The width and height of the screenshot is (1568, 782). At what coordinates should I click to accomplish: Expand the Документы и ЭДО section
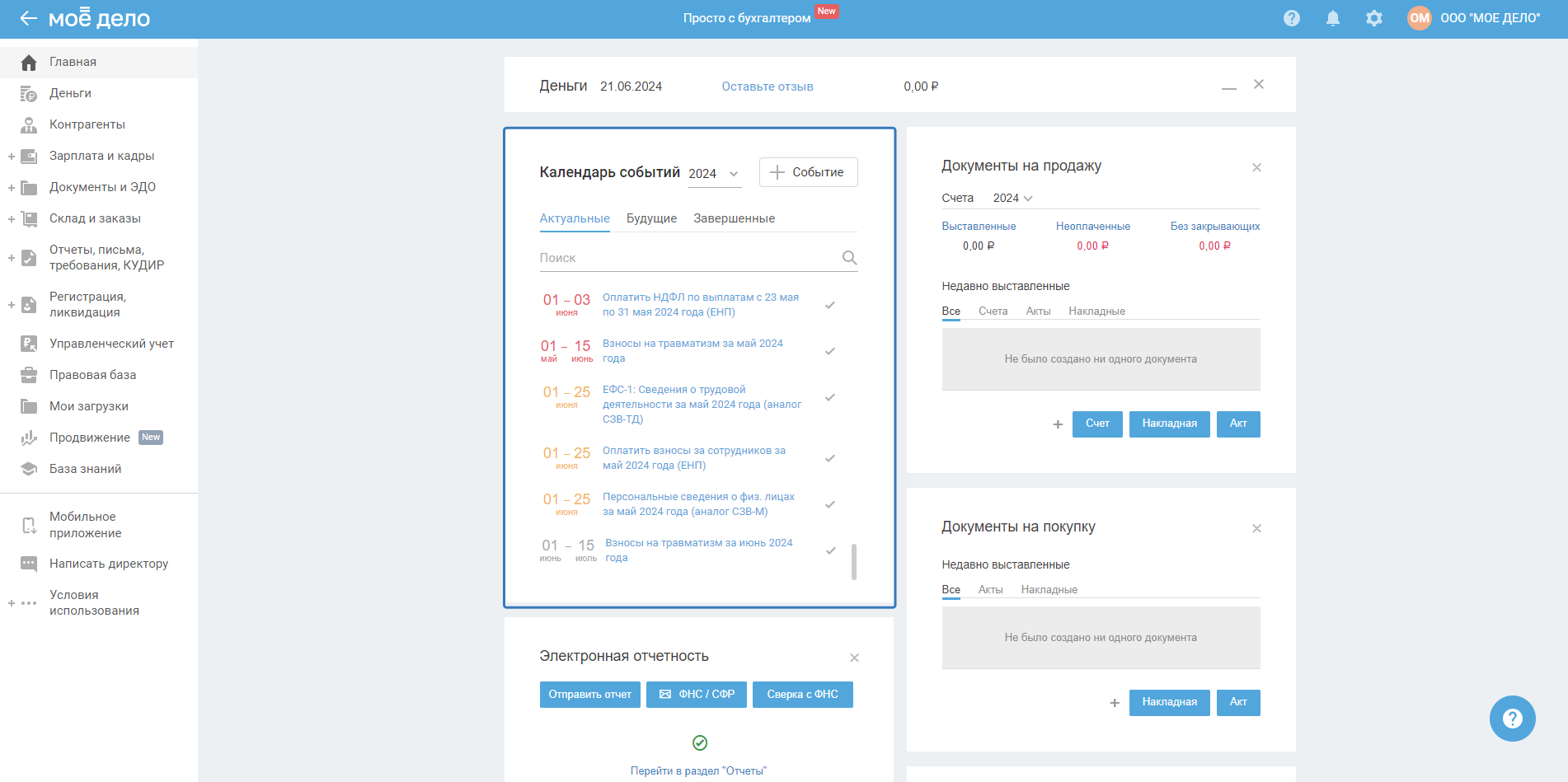click(x=12, y=188)
